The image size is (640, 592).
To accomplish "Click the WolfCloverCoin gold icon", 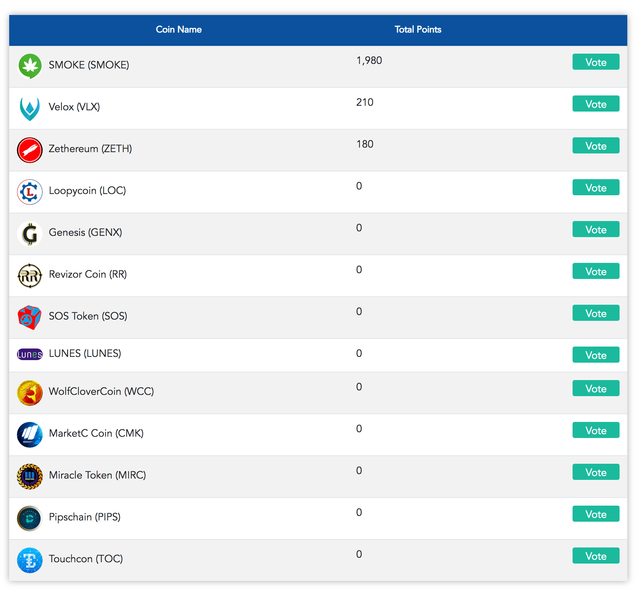I will pyautogui.click(x=30, y=393).
